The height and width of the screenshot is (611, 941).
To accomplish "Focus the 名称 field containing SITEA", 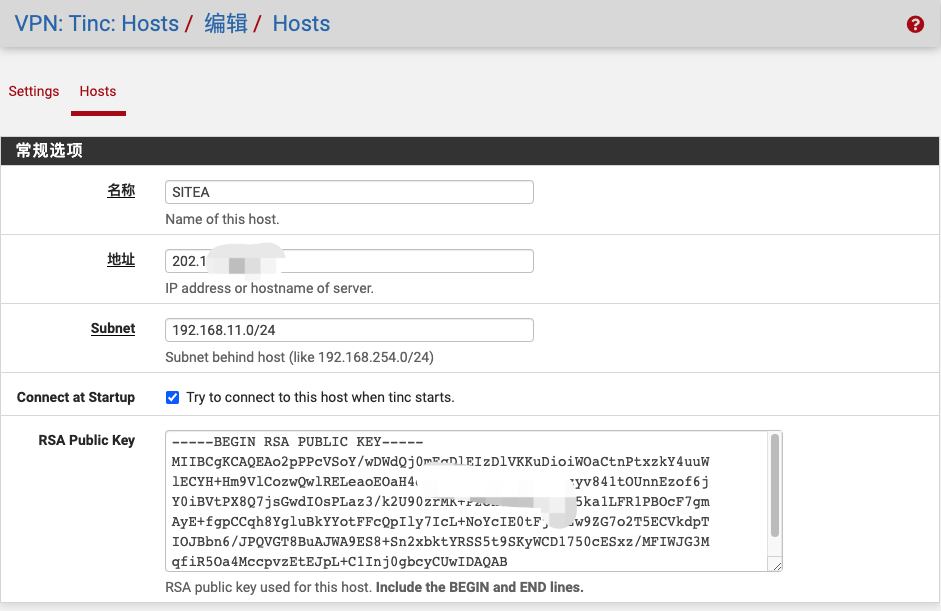I will point(349,192).
